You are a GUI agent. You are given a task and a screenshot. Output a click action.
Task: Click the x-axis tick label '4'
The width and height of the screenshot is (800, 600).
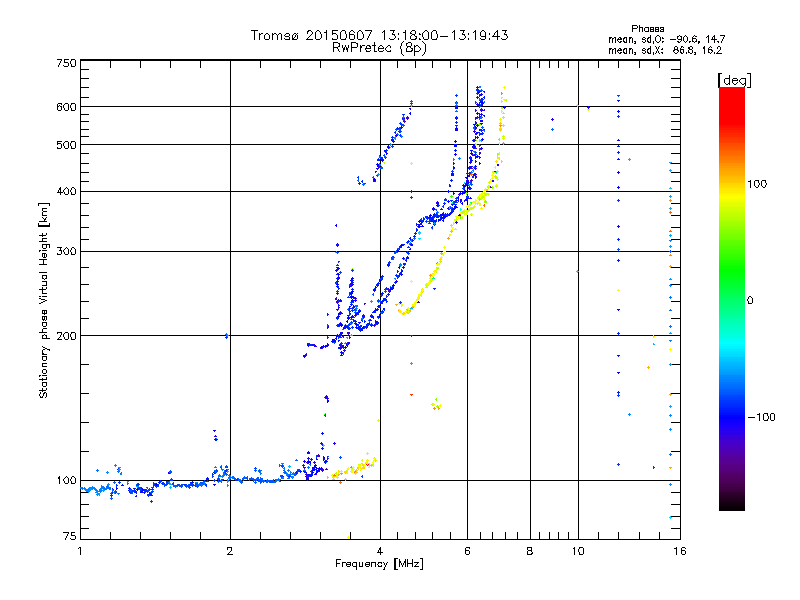pyautogui.click(x=380, y=551)
